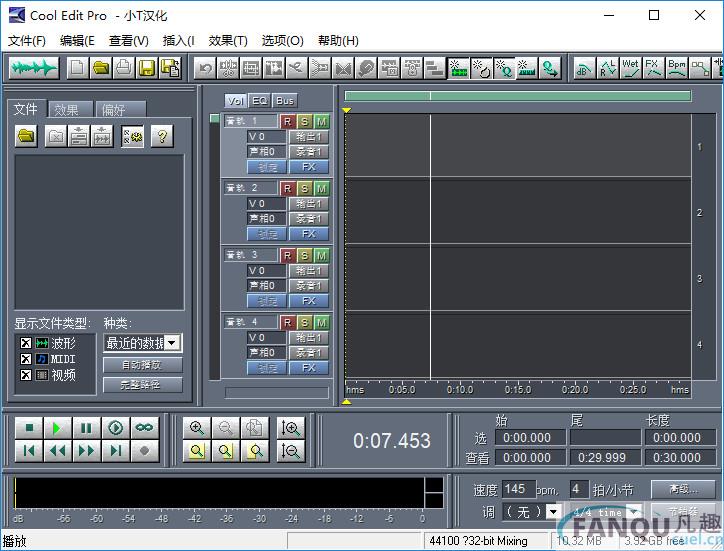Switch to waveform edit view

tap(34, 68)
